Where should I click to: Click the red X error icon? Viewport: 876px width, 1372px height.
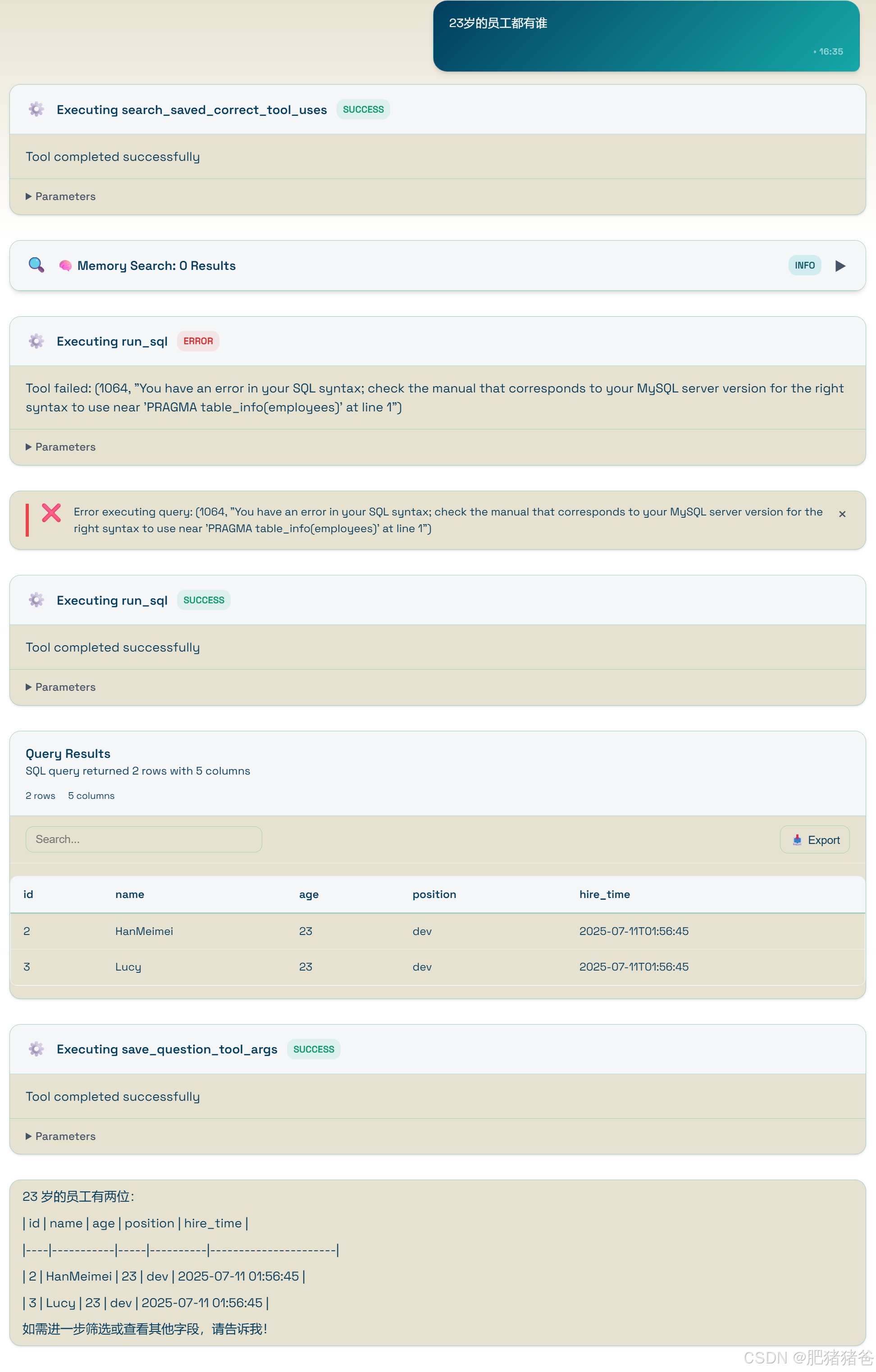[x=51, y=513]
